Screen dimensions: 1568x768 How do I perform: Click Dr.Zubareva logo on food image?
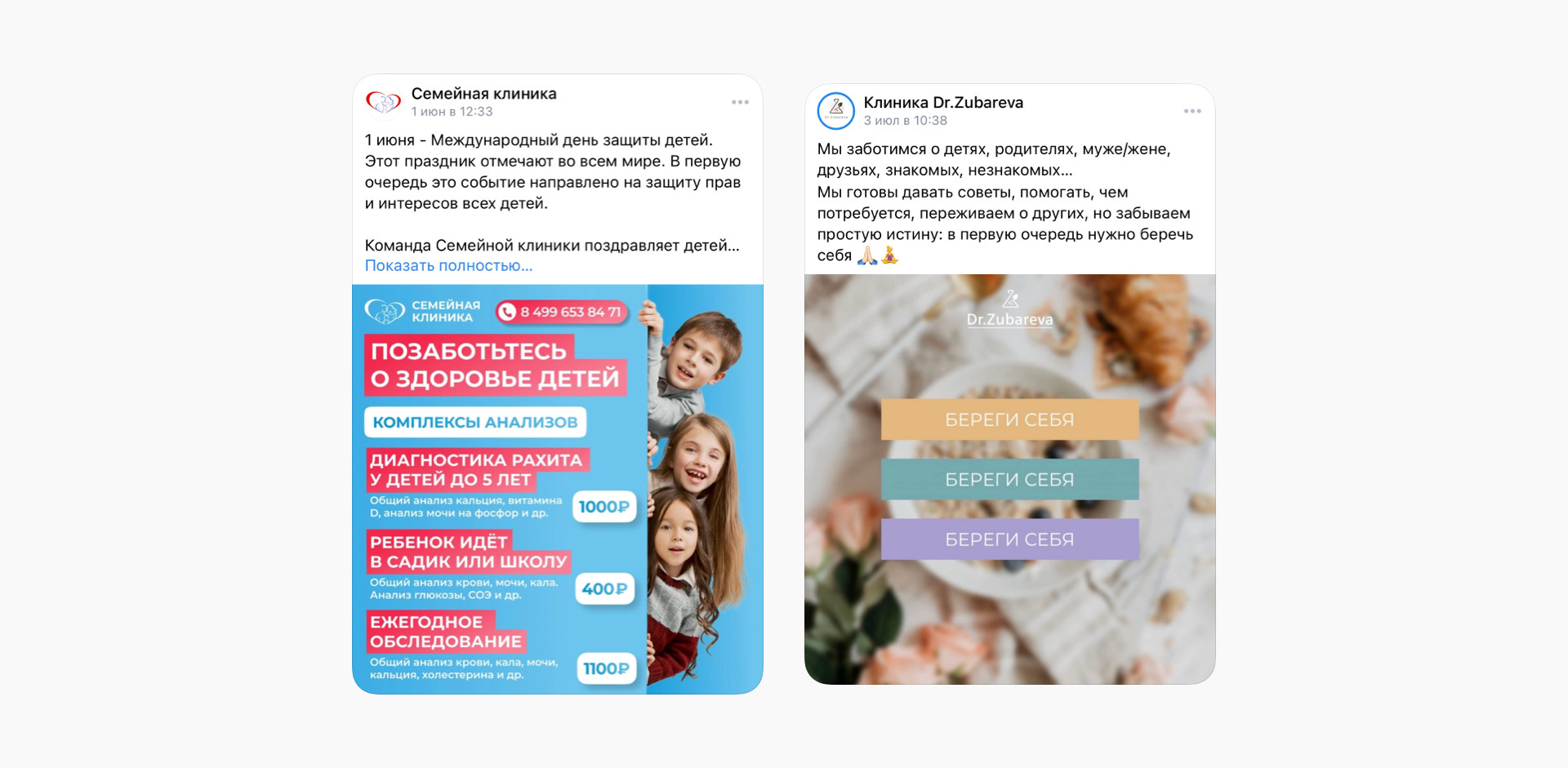[1010, 309]
